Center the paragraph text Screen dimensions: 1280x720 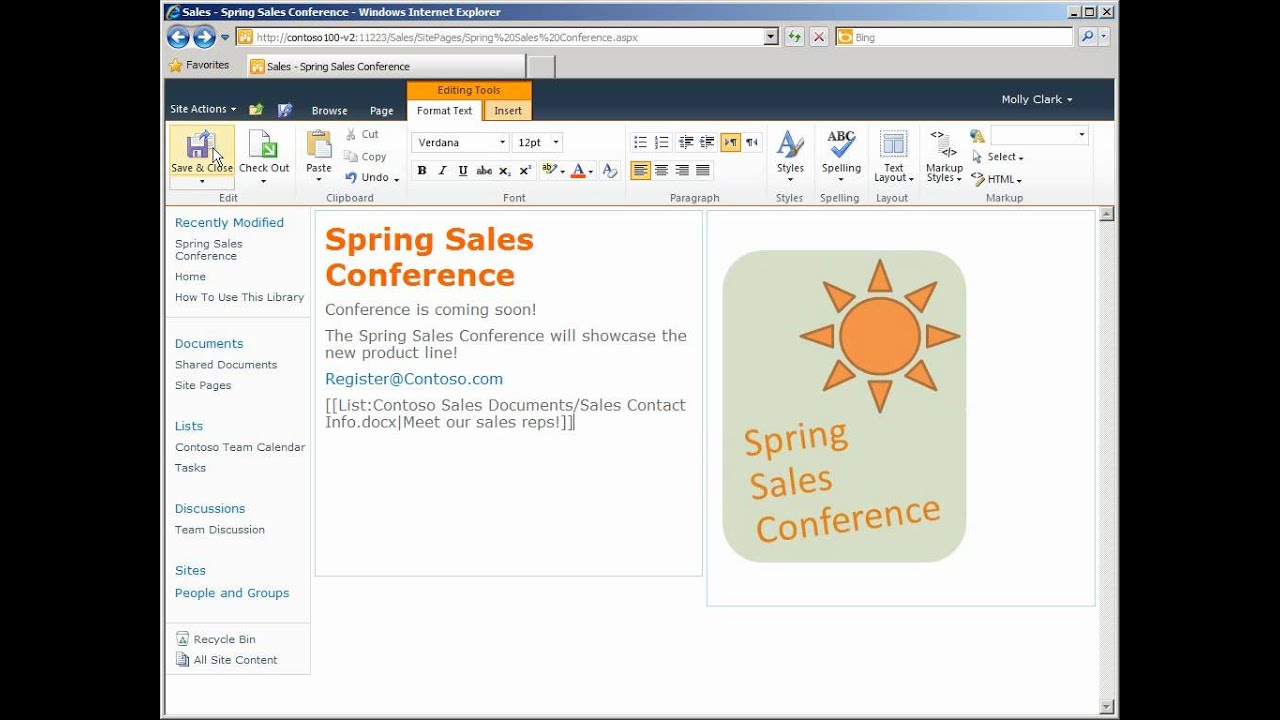point(661,171)
